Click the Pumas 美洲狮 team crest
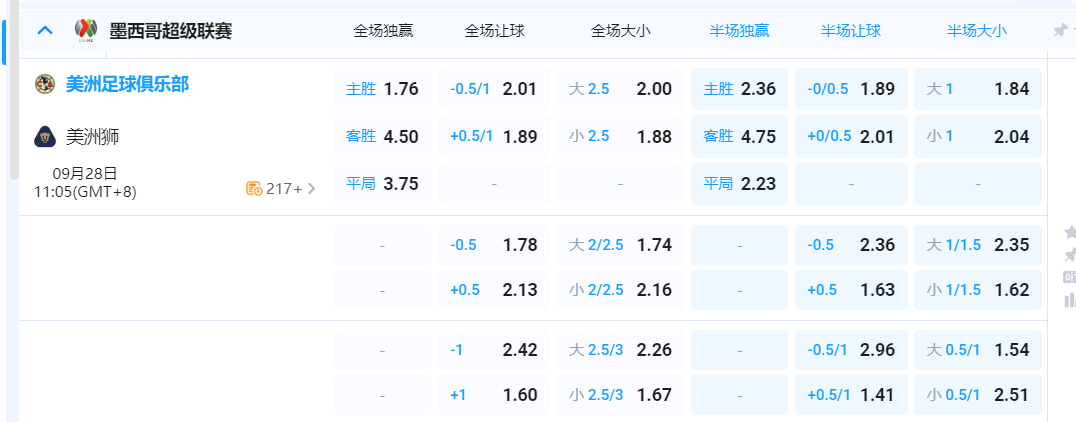Image resolution: width=1076 pixels, height=422 pixels. (x=43, y=136)
